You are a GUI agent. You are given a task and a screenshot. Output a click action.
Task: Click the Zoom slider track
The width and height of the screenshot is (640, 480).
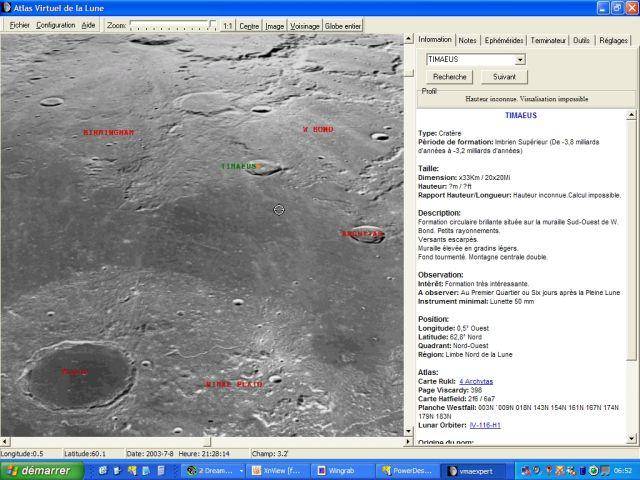tap(173, 25)
